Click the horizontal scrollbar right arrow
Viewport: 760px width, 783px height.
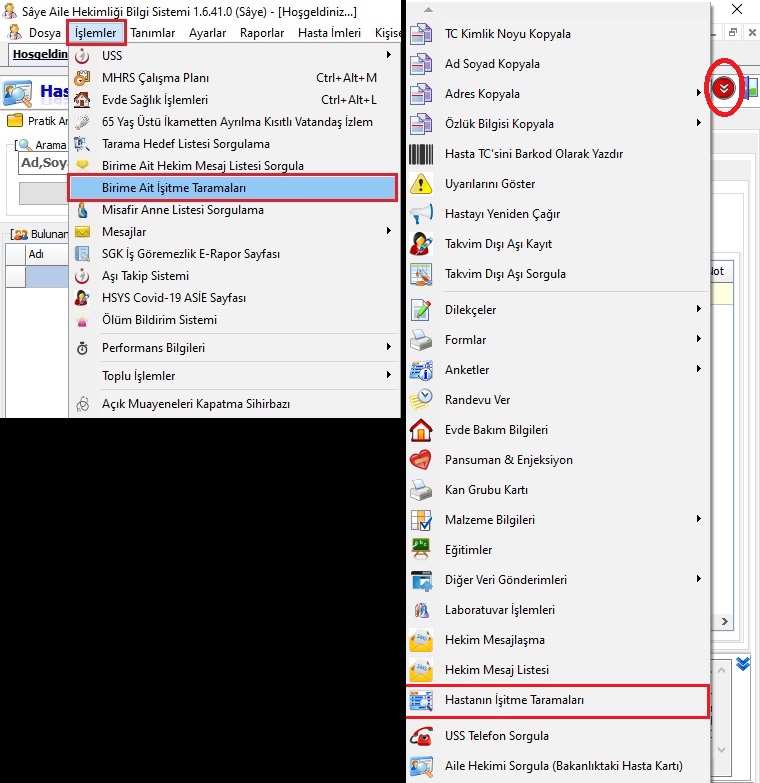[725, 621]
